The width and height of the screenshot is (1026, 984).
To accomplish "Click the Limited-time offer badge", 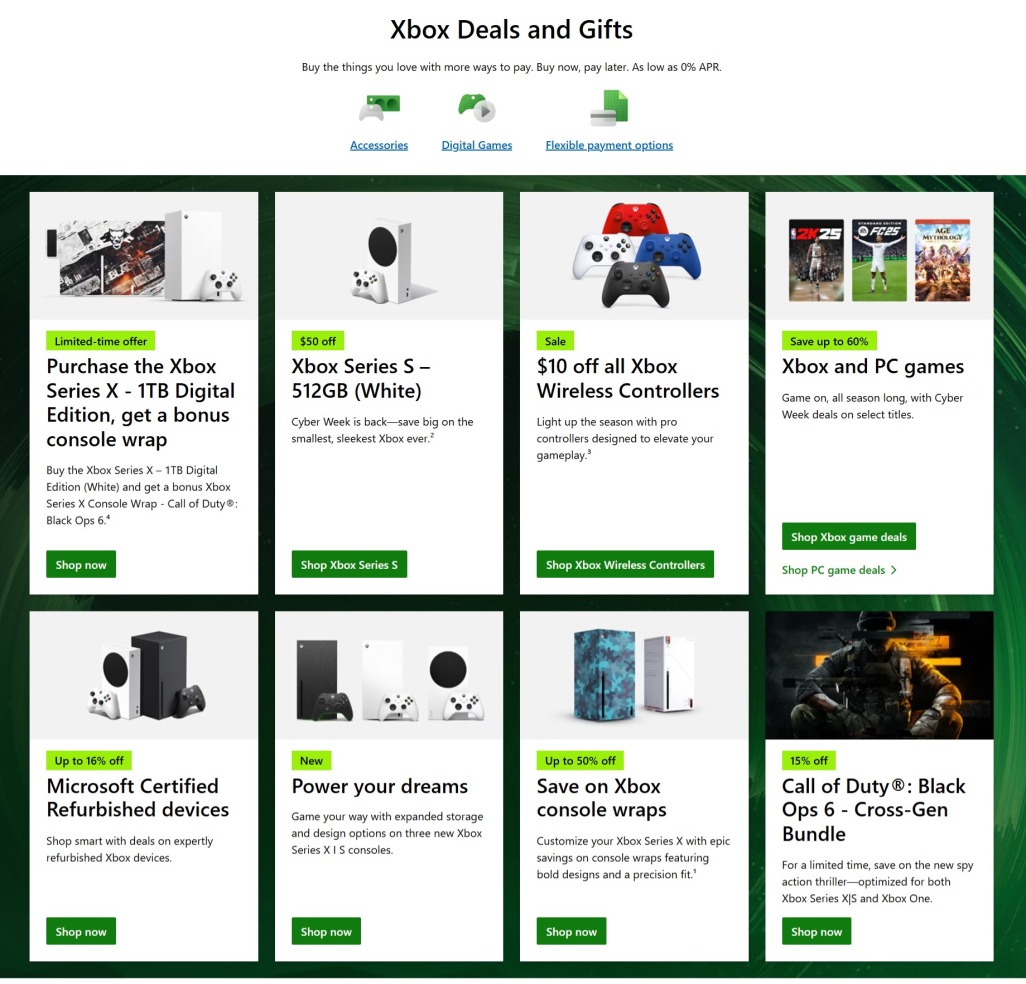I will (x=100, y=341).
